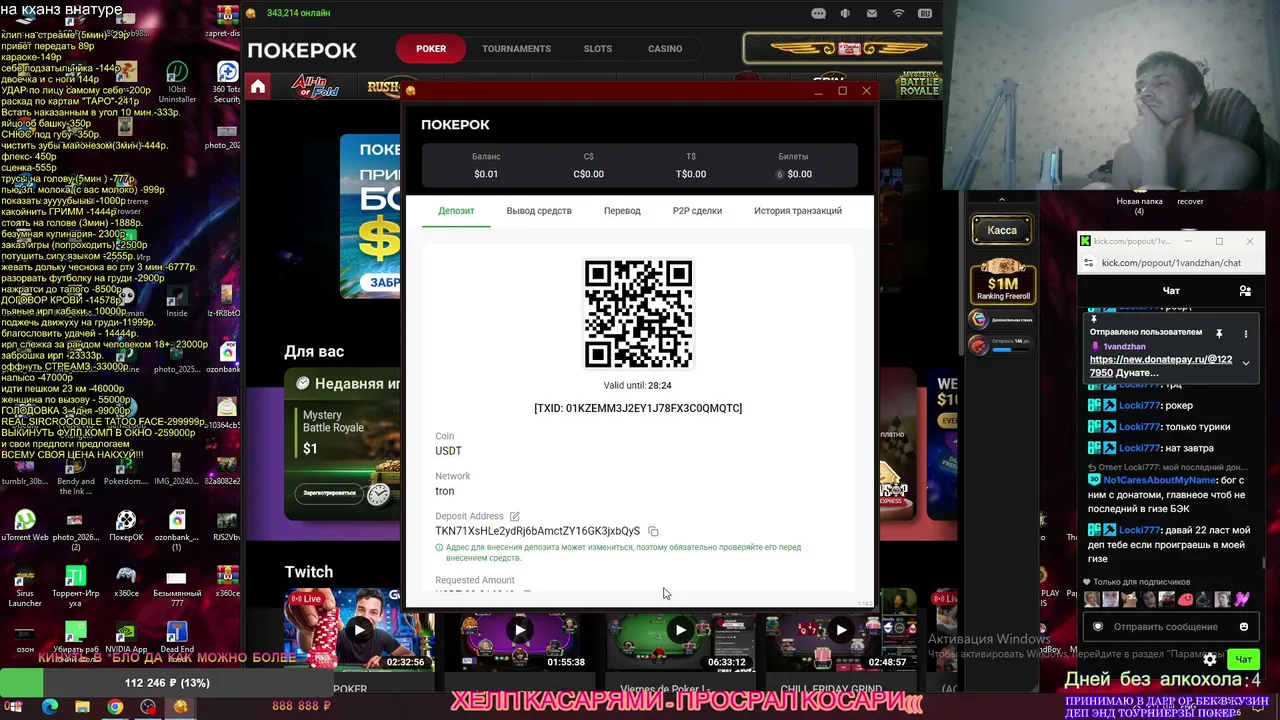Open site information icon in Kick address bar
This screenshot has width=1280, height=720.
pyautogui.click(x=1088, y=263)
